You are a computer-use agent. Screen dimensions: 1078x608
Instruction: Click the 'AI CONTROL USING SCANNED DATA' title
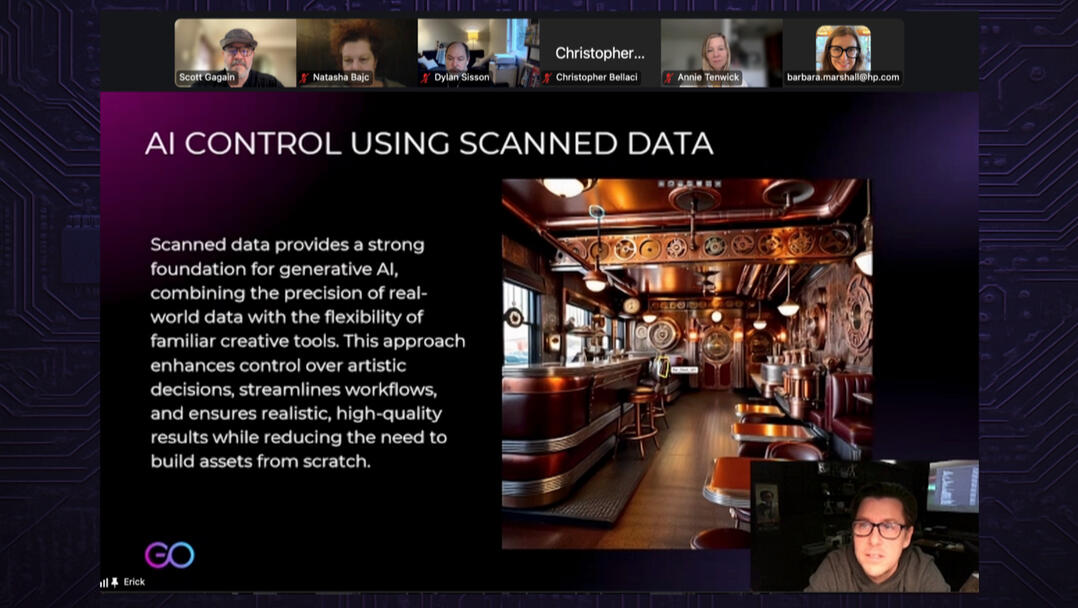point(429,143)
